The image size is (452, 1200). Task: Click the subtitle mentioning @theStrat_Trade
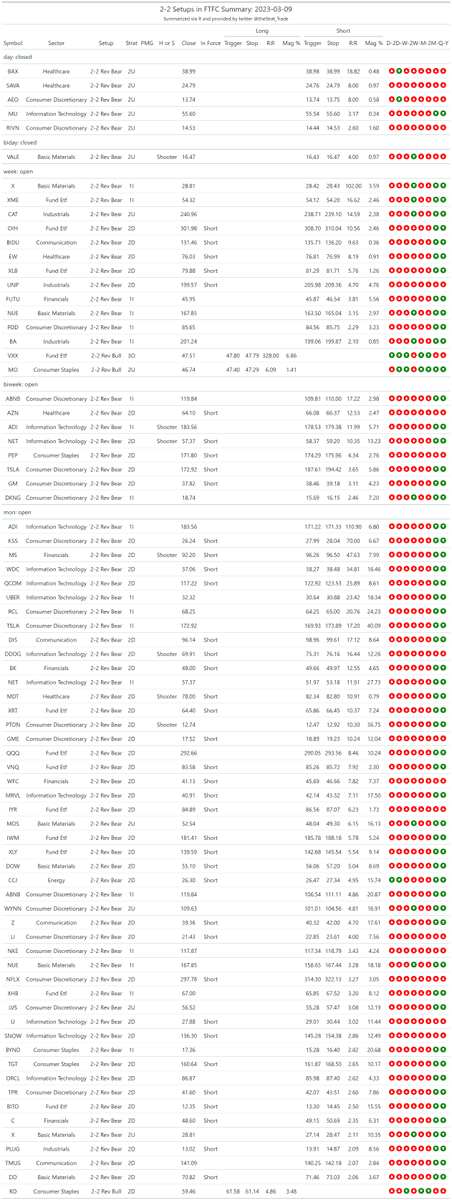[x=226, y=19]
